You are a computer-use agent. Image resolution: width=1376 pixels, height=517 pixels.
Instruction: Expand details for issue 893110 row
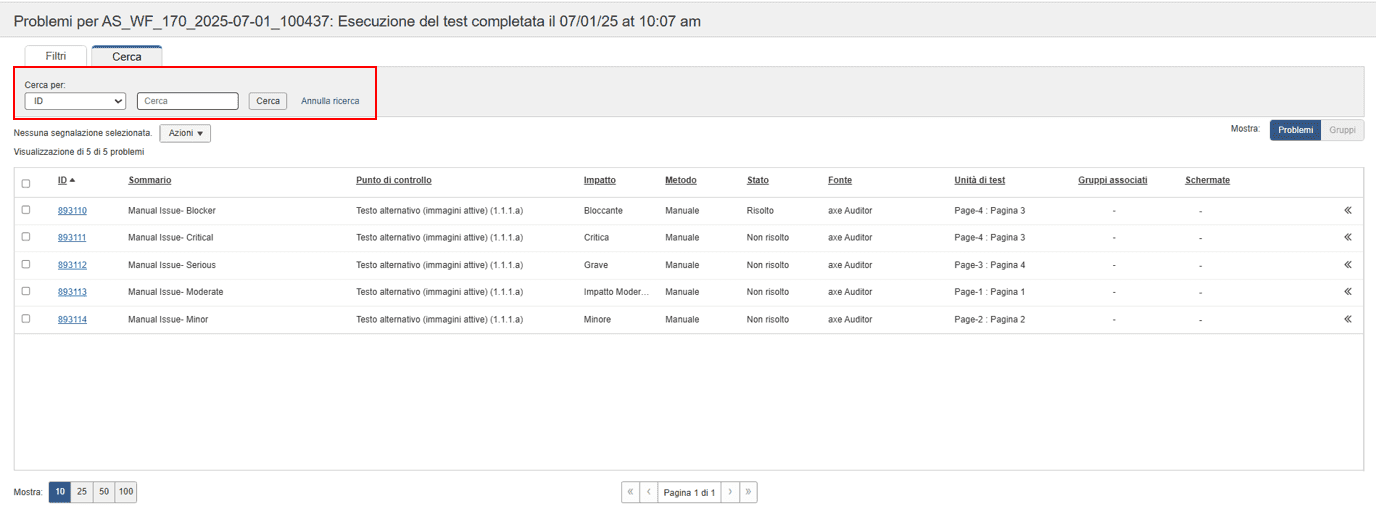point(1347,211)
